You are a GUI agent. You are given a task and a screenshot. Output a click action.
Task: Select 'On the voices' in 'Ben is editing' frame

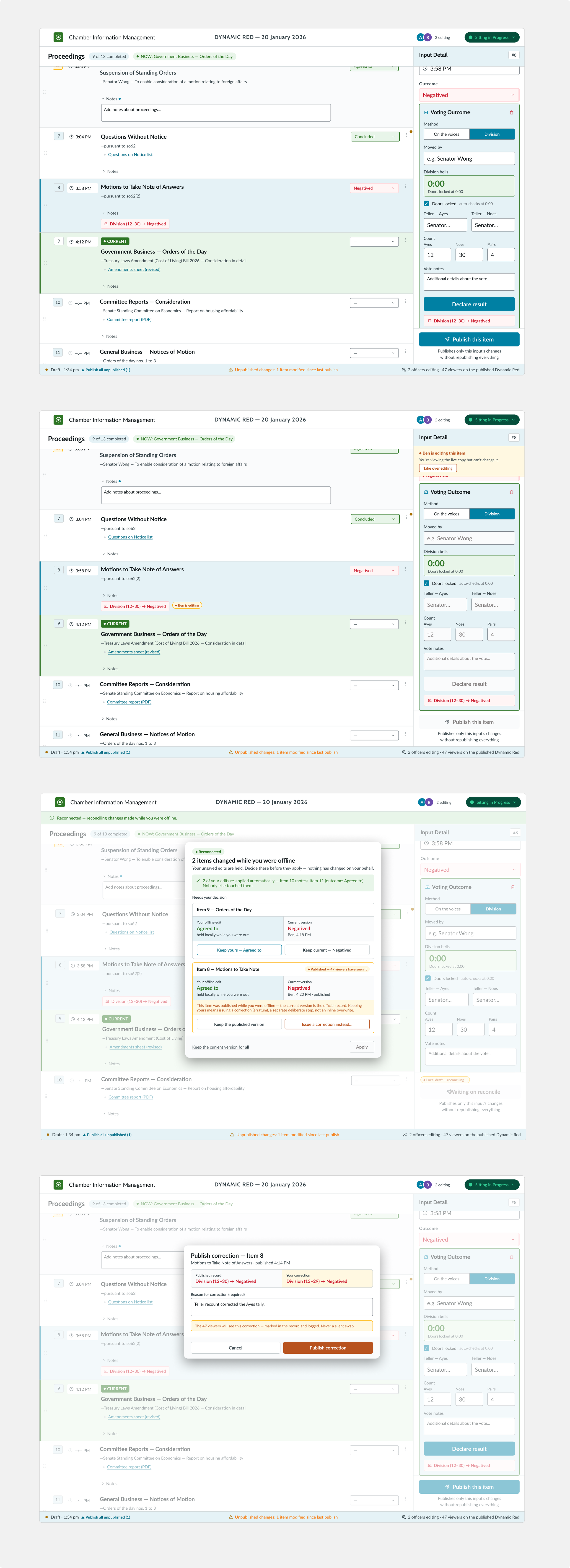446,514
